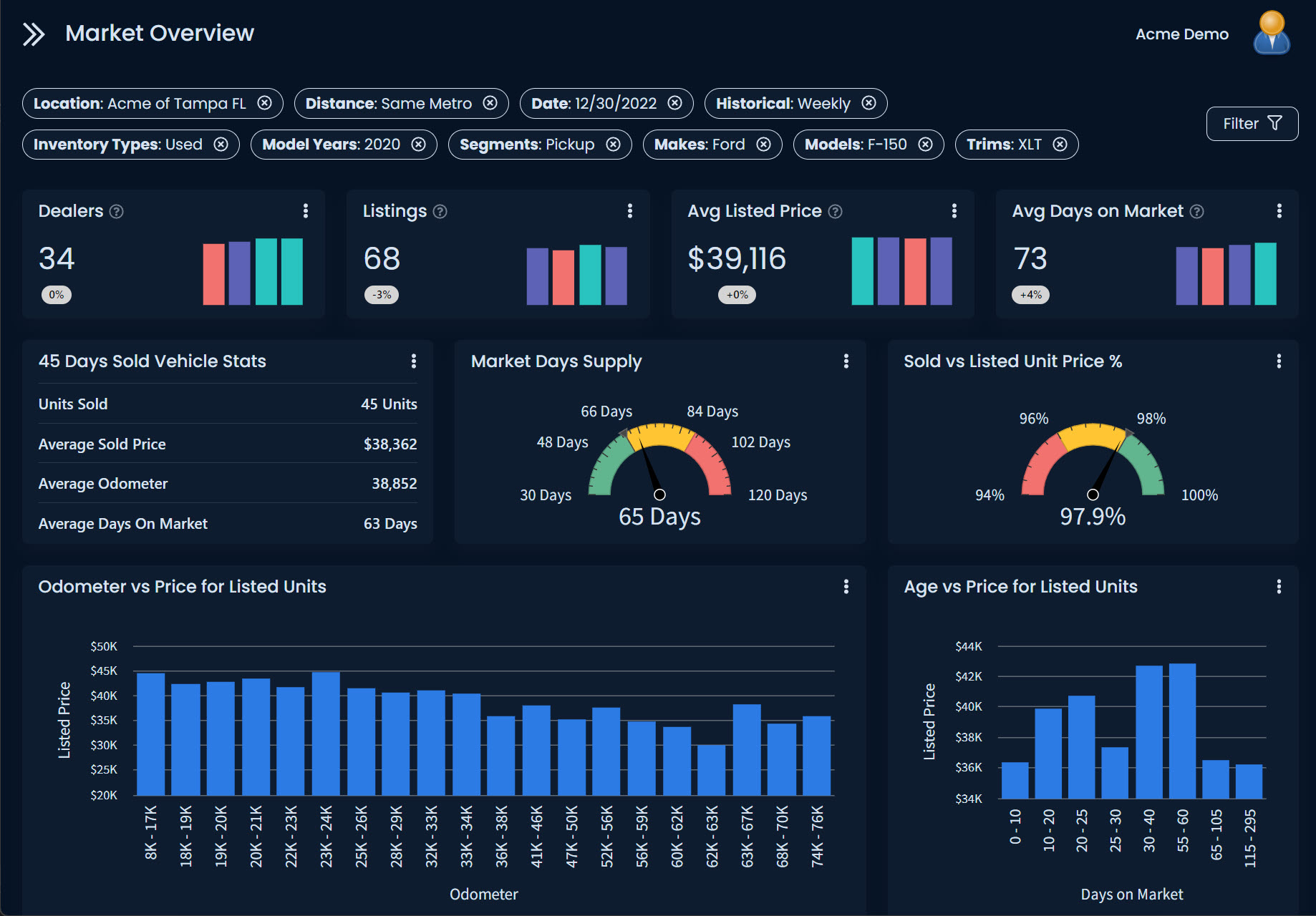The height and width of the screenshot is (916, 1316).
Task: Click the help icon next to Dealers
Action: point(117,212)
